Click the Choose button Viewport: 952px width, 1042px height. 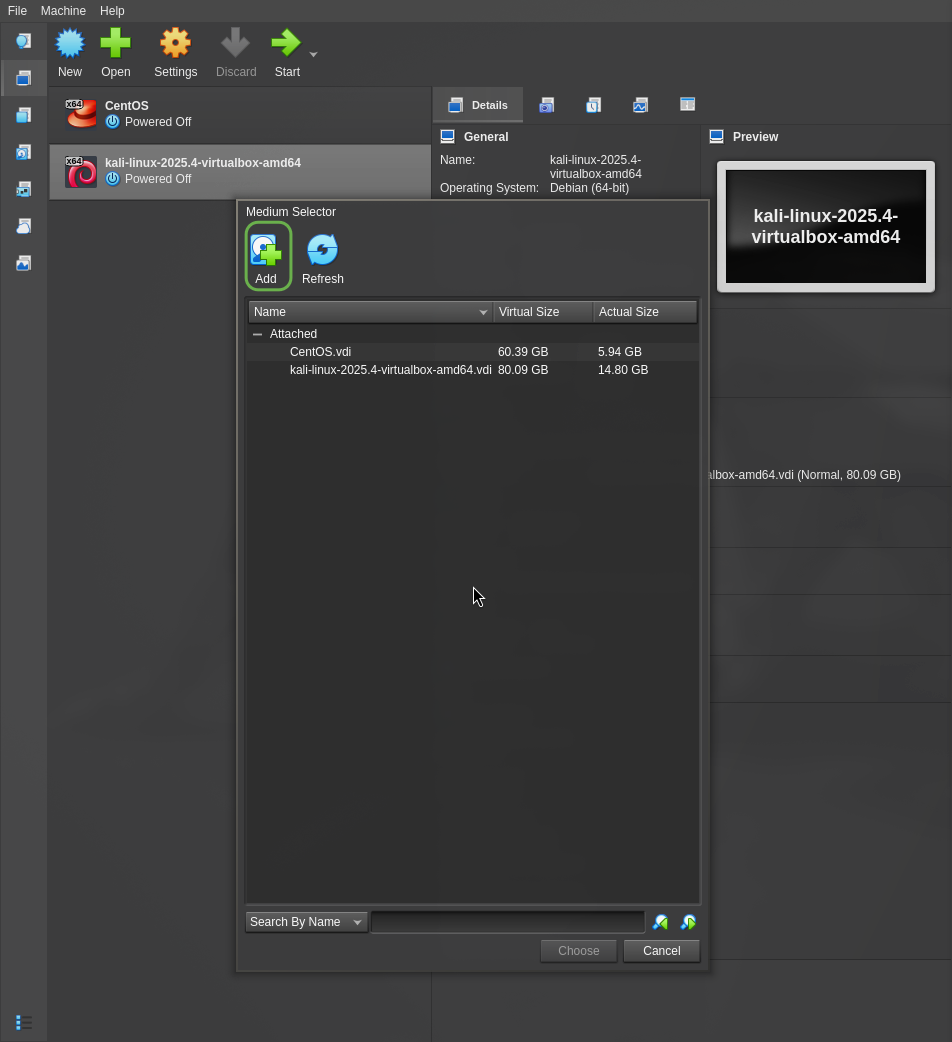point(579,951)
